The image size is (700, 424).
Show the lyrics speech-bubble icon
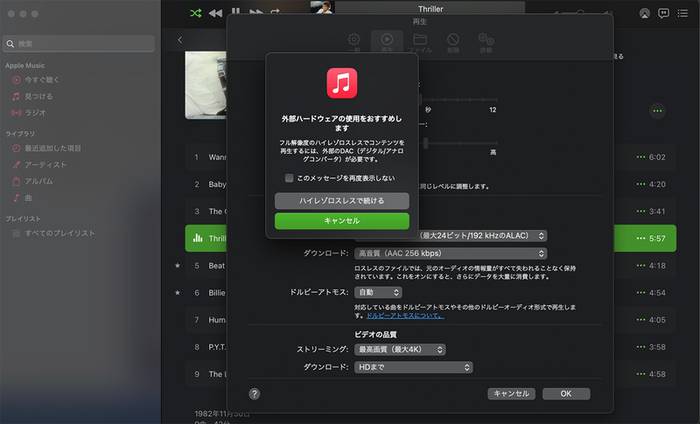[x=663, y=13]
